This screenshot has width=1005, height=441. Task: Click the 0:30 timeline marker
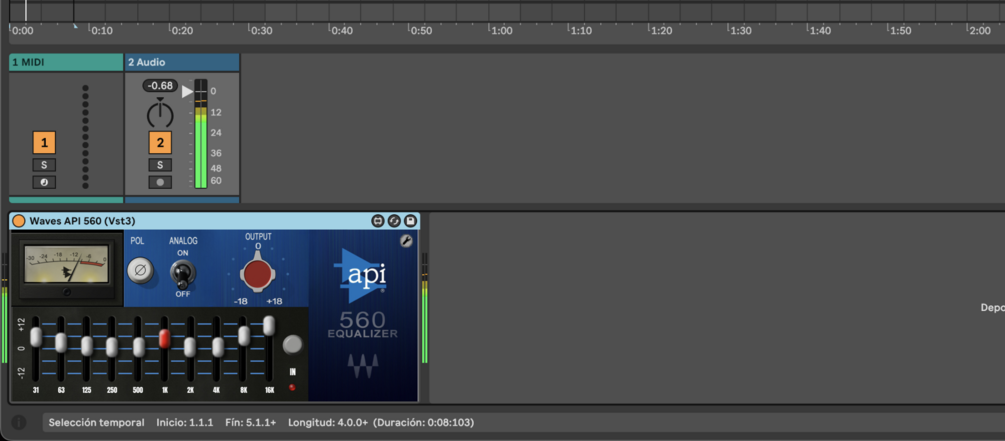[x=262, y=31]
